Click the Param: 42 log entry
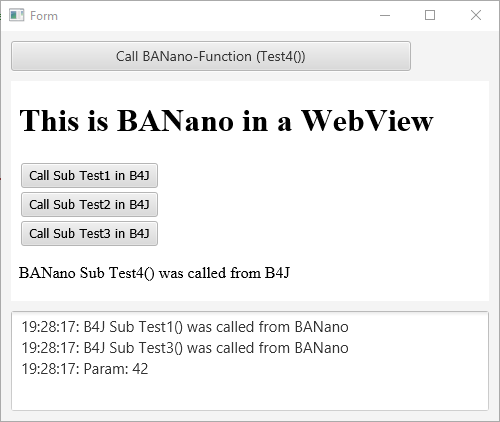Screen dimensions: 500x422 [85, 369]
